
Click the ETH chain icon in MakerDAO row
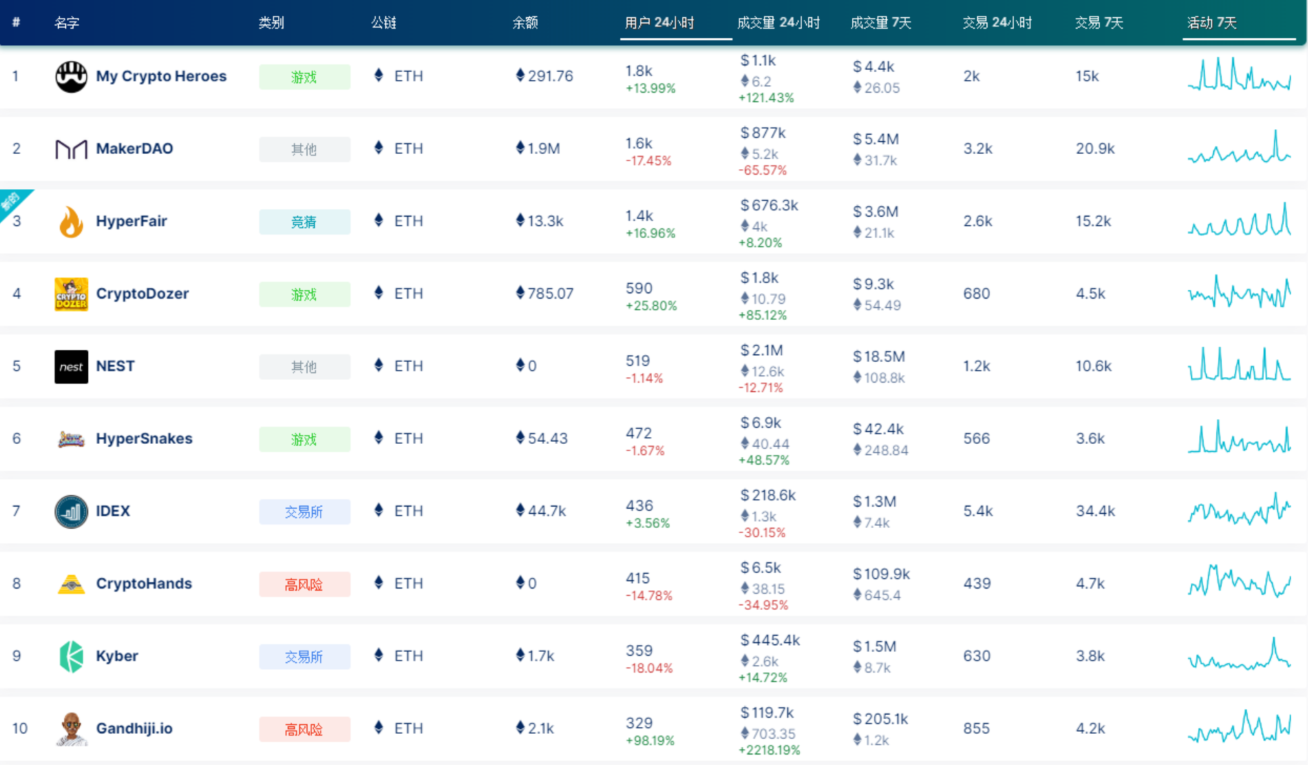378,148
